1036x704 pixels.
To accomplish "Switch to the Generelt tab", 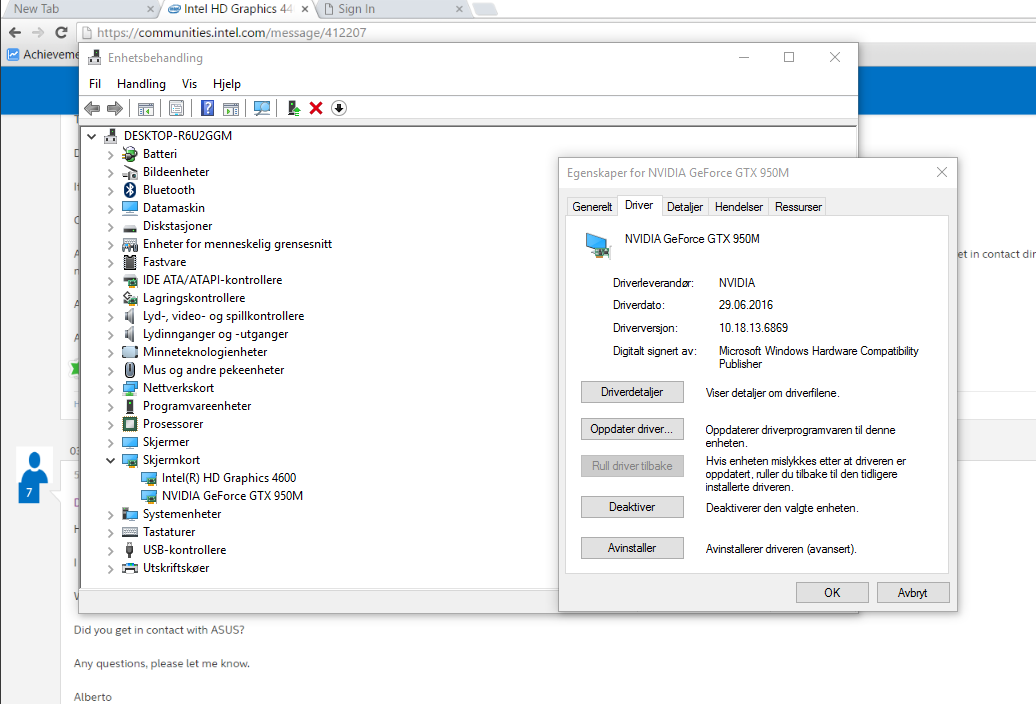I will [x=592, y=207].
